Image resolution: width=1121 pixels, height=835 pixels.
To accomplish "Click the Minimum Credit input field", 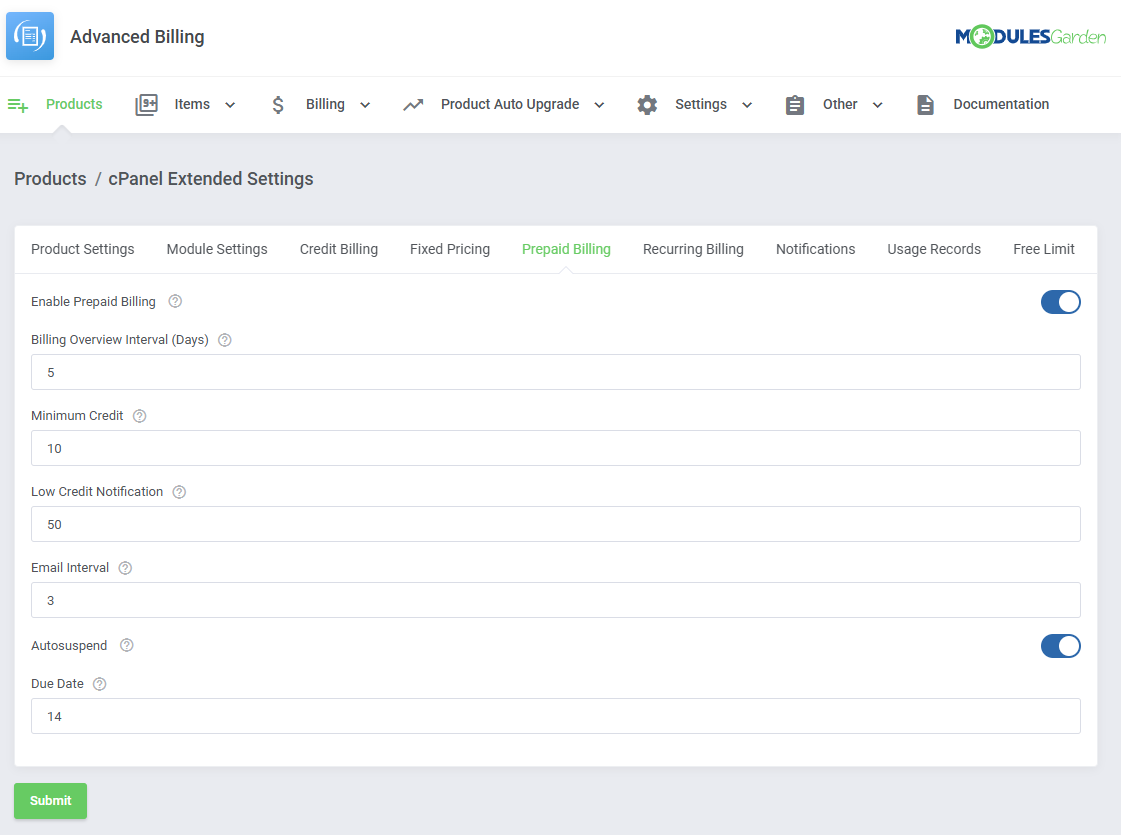I will click(555, 448).
